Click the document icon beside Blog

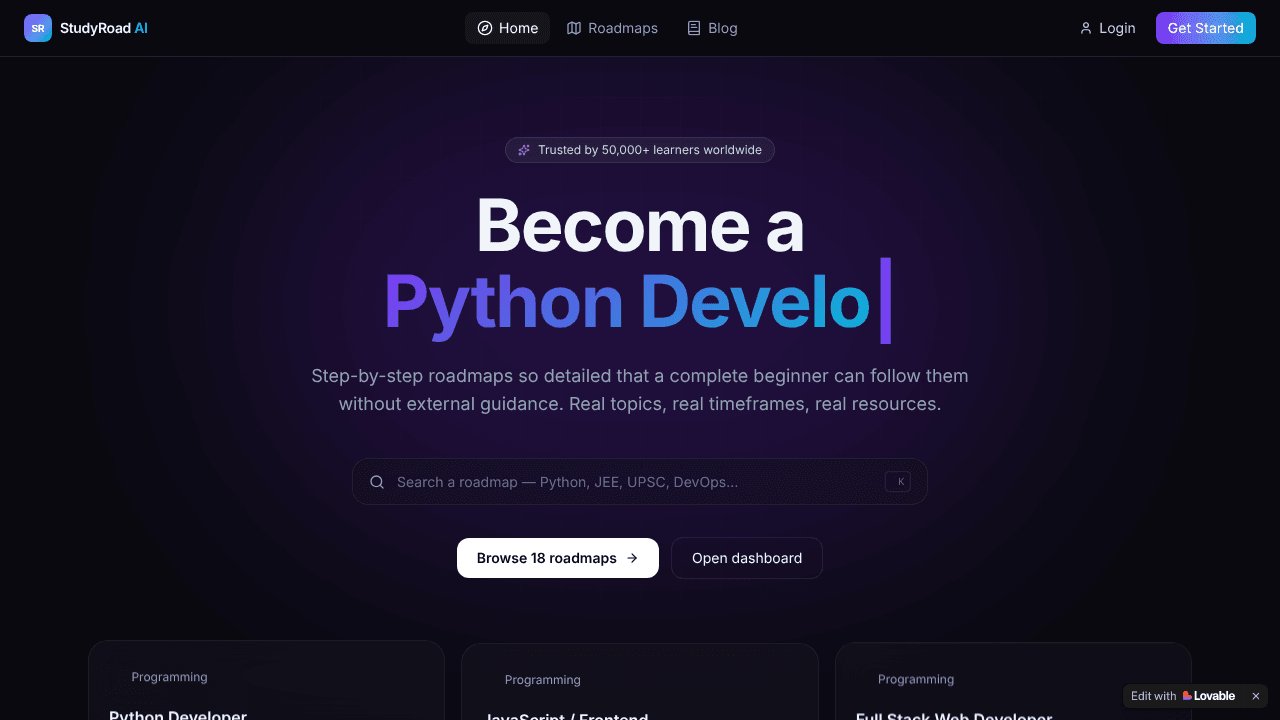[x=694, y=28]
